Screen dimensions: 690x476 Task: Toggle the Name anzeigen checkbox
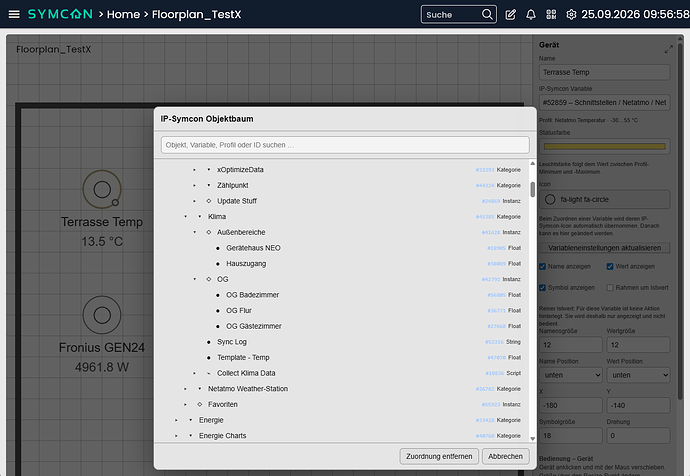click(x=542, y=267)
